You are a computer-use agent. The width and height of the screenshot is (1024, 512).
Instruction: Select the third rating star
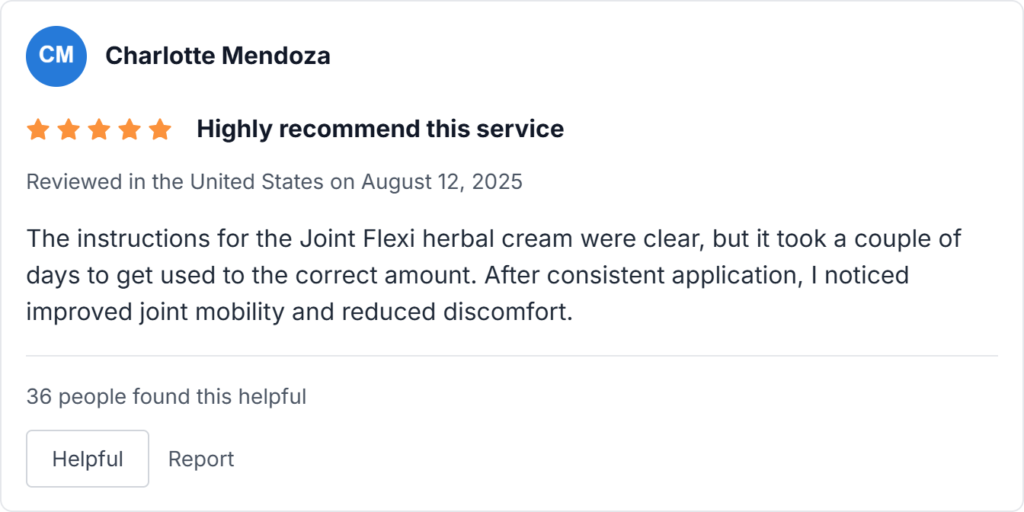99,129
